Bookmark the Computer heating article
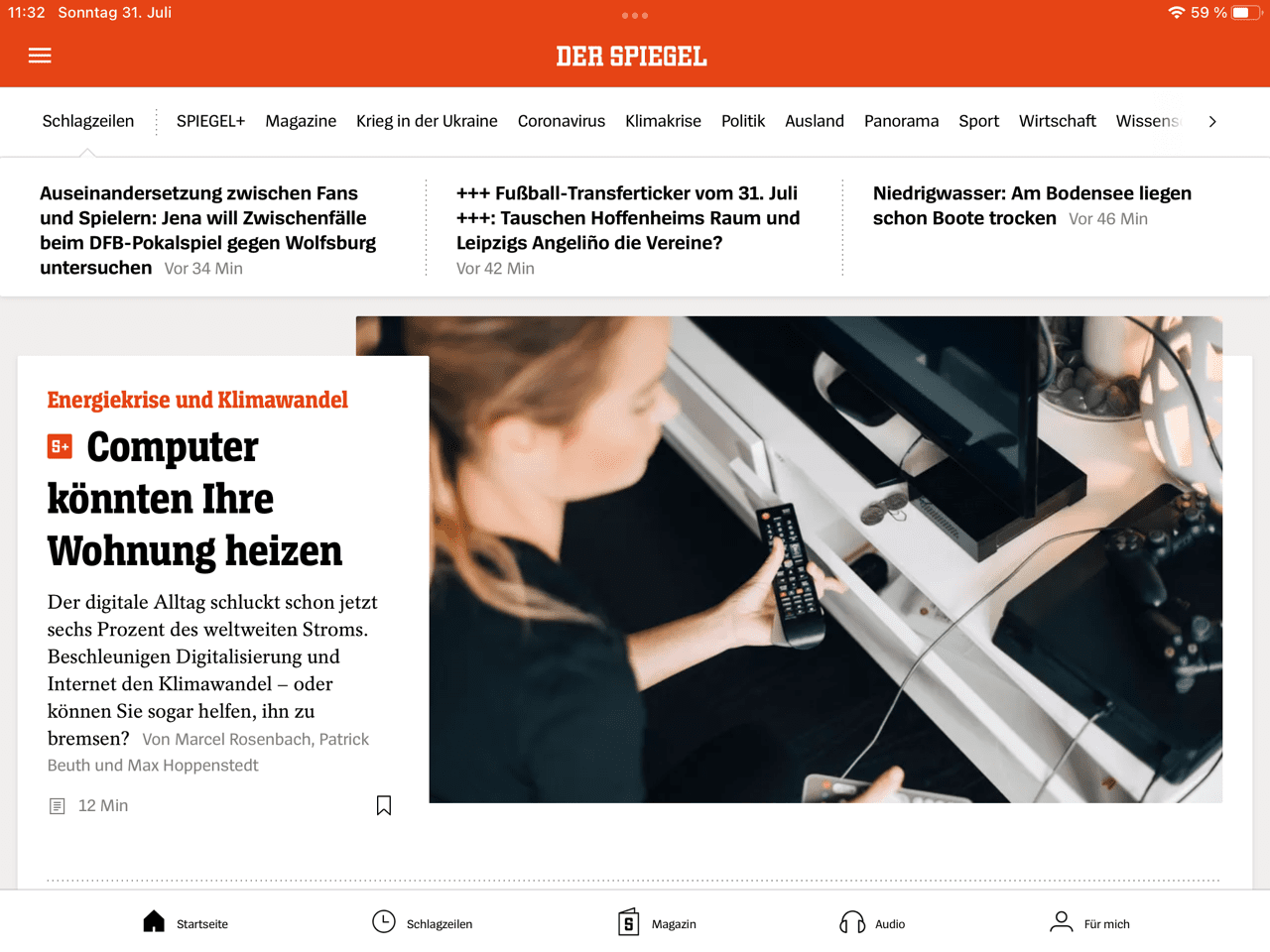Screen dimensions: 1270x952 pos(384,805)
